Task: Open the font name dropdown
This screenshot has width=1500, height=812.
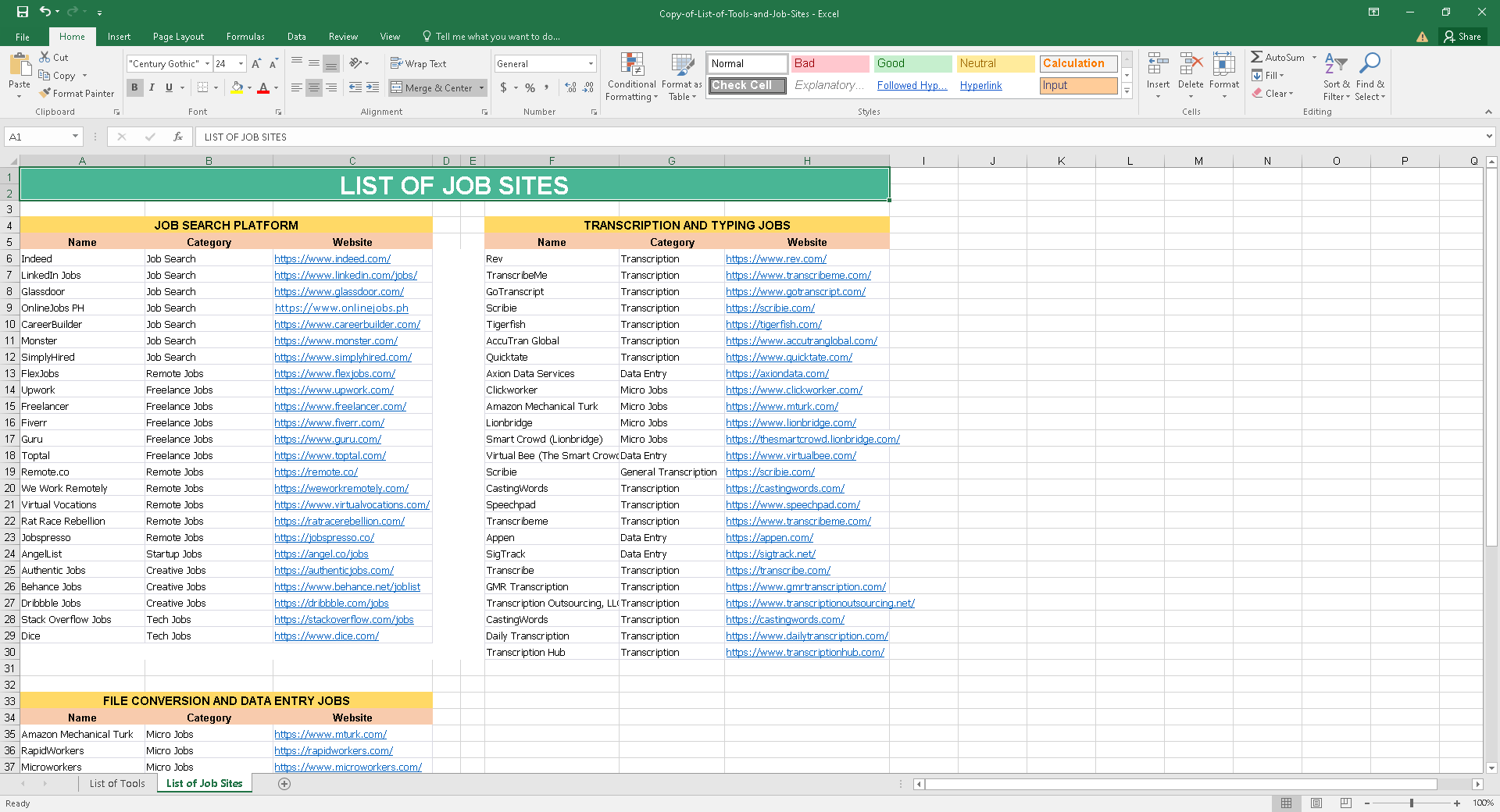Action: [208, 64]
